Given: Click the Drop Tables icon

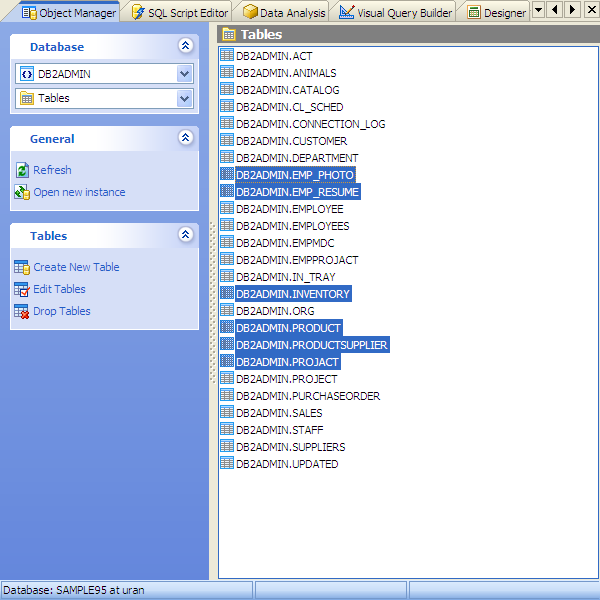Looking at the screenshot, I should [22, 311].
